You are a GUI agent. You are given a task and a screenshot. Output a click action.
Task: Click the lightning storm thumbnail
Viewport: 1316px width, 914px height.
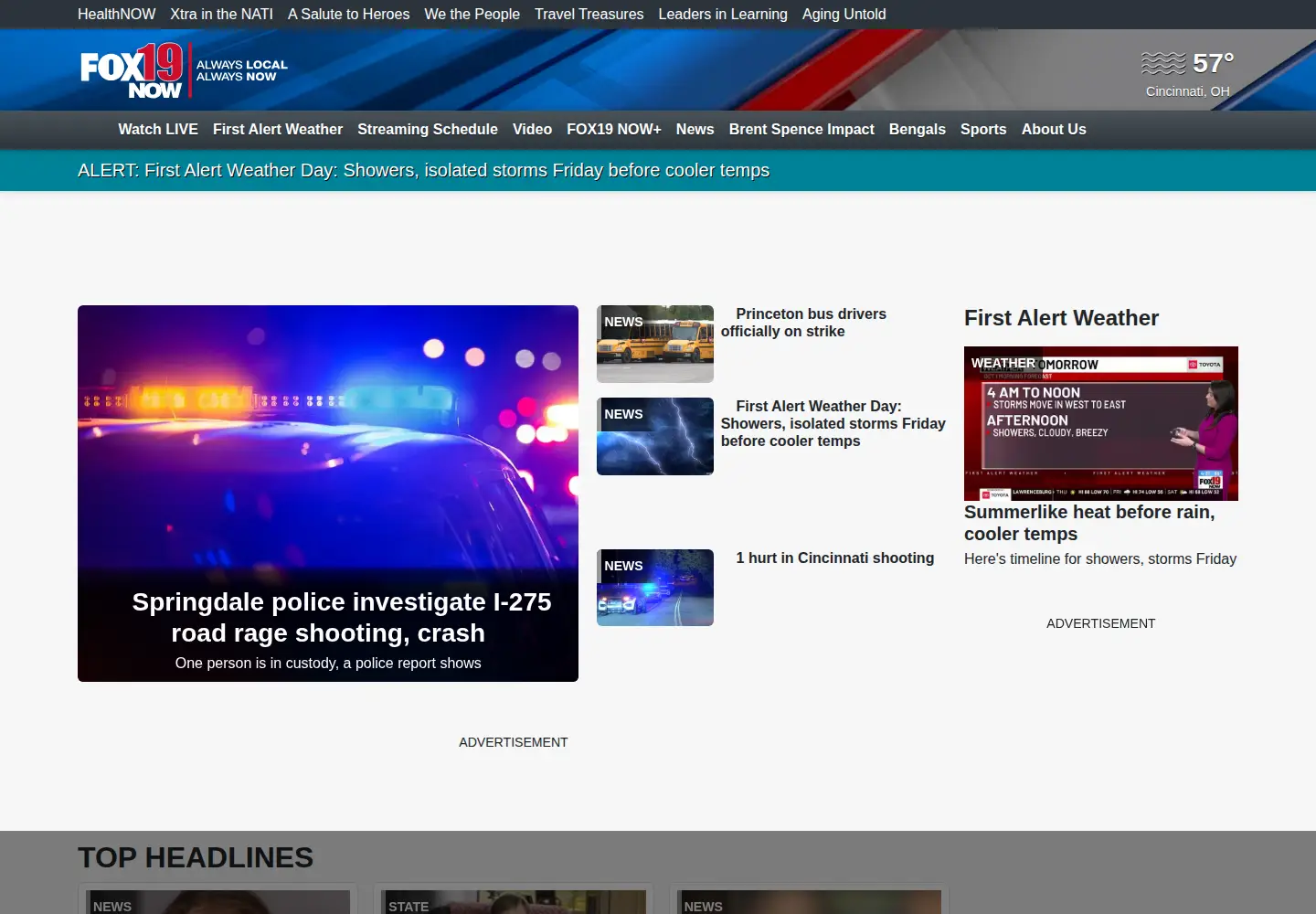(655, 436)
